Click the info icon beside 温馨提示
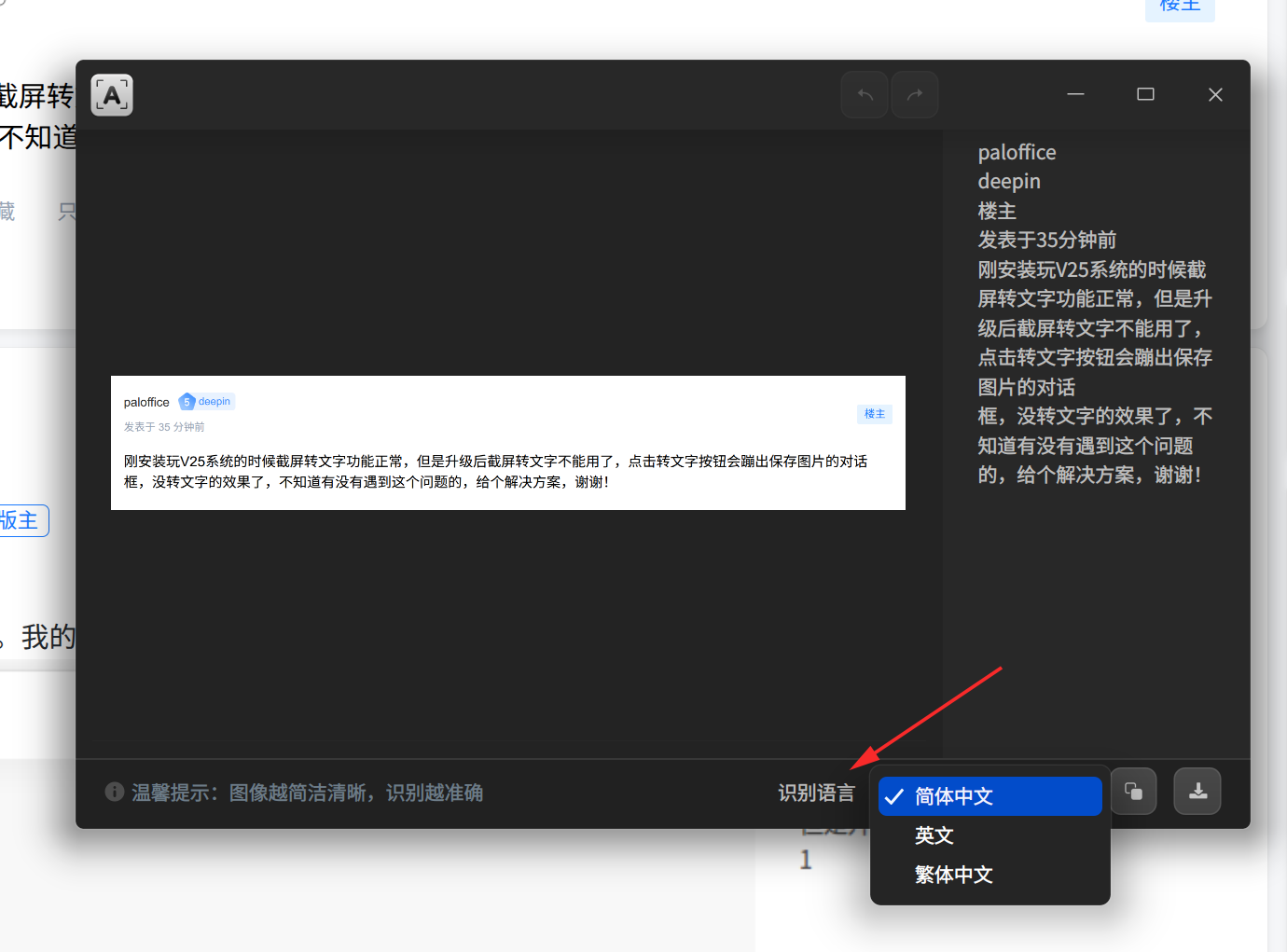 (115, 792)
